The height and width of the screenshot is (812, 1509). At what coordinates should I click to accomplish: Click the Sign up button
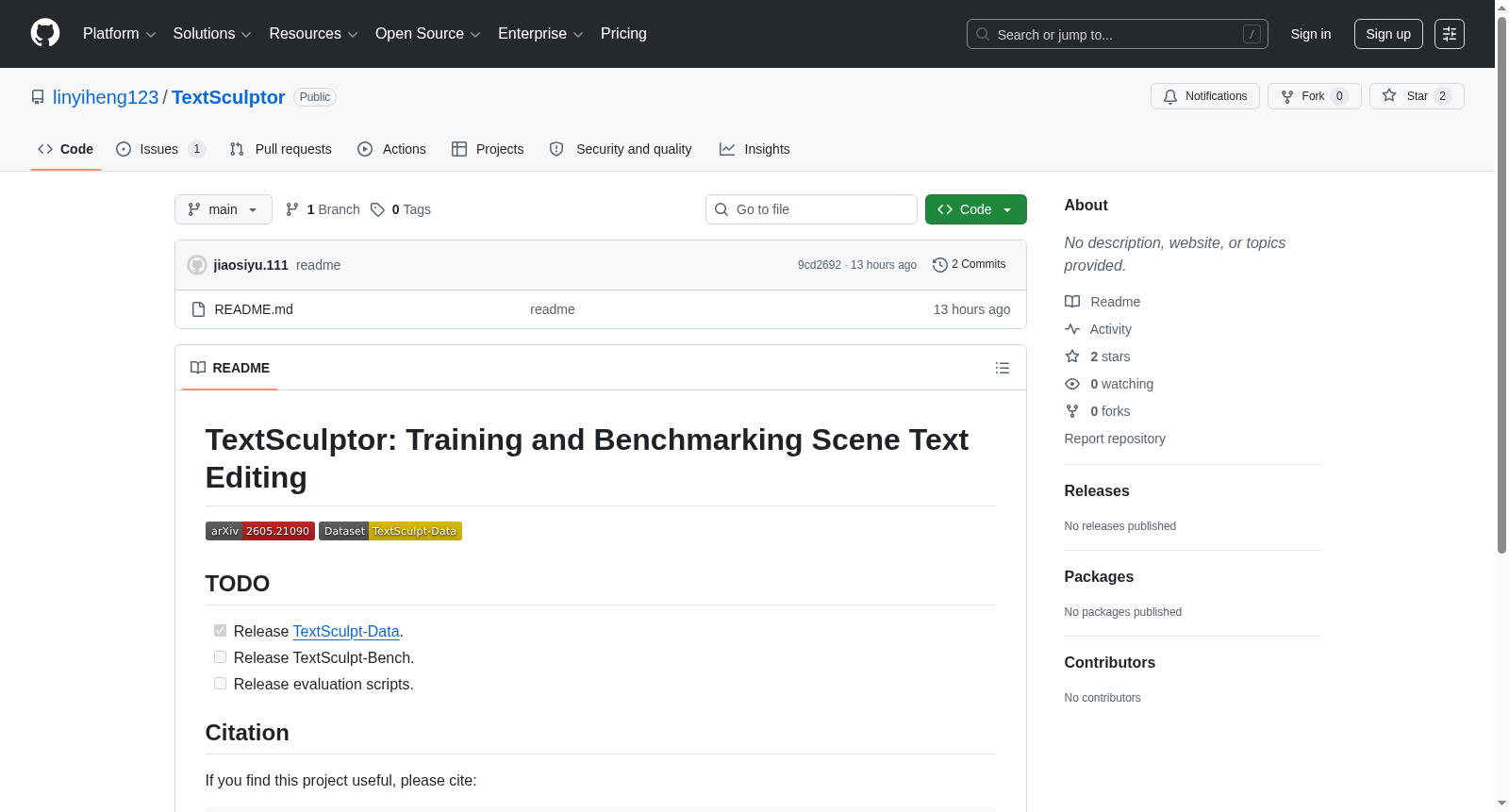pyautogui.click(x=1388, y=34)
